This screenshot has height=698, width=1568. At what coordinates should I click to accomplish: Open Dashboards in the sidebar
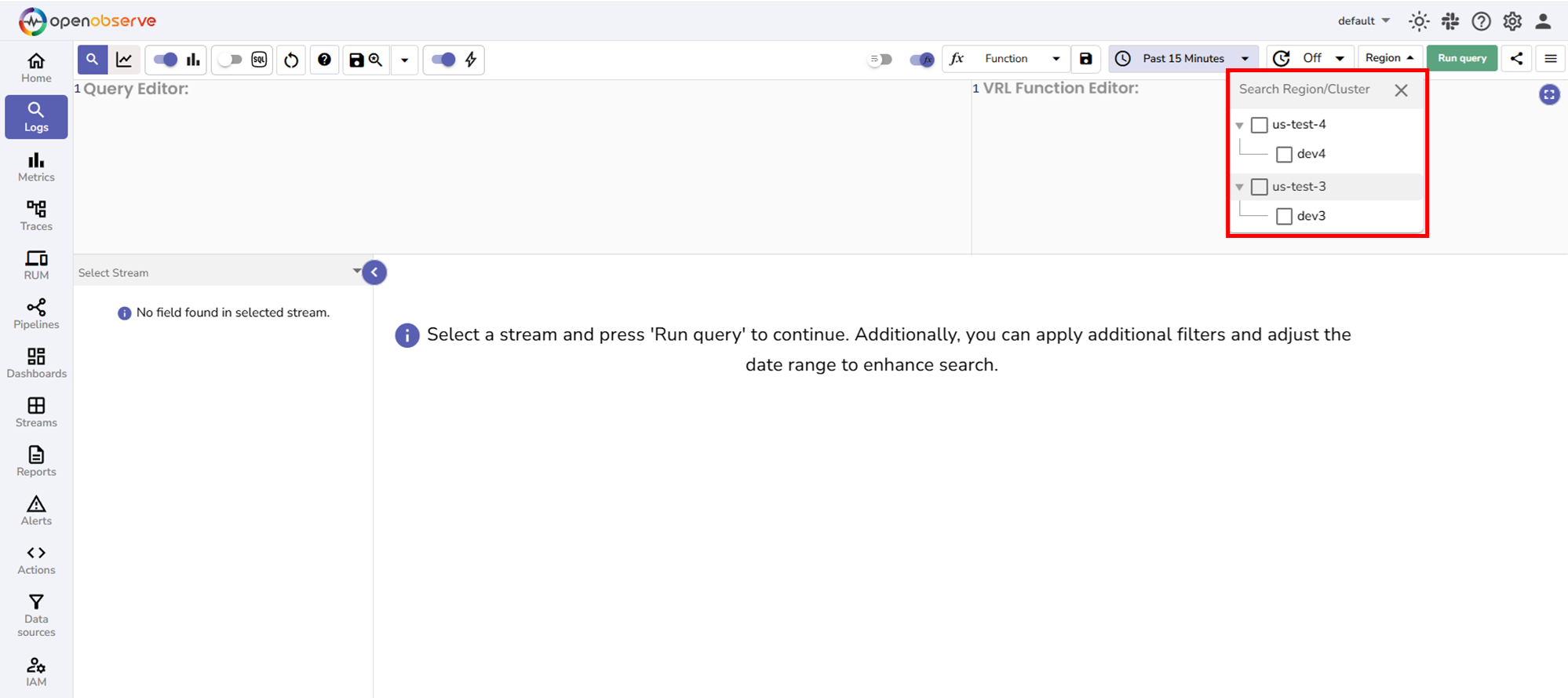[x=36, y=363]
